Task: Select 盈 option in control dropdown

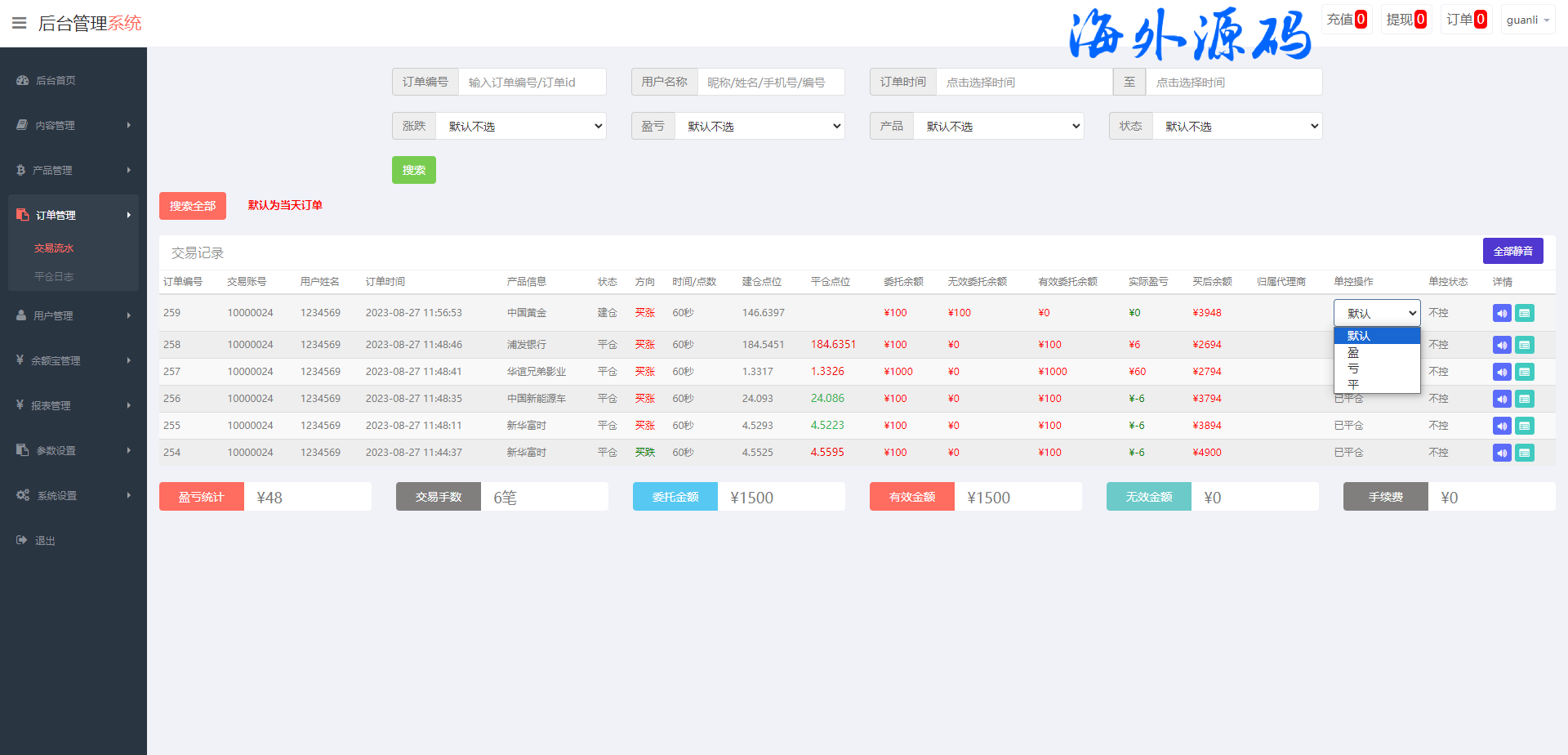Action: [1353, 353]
